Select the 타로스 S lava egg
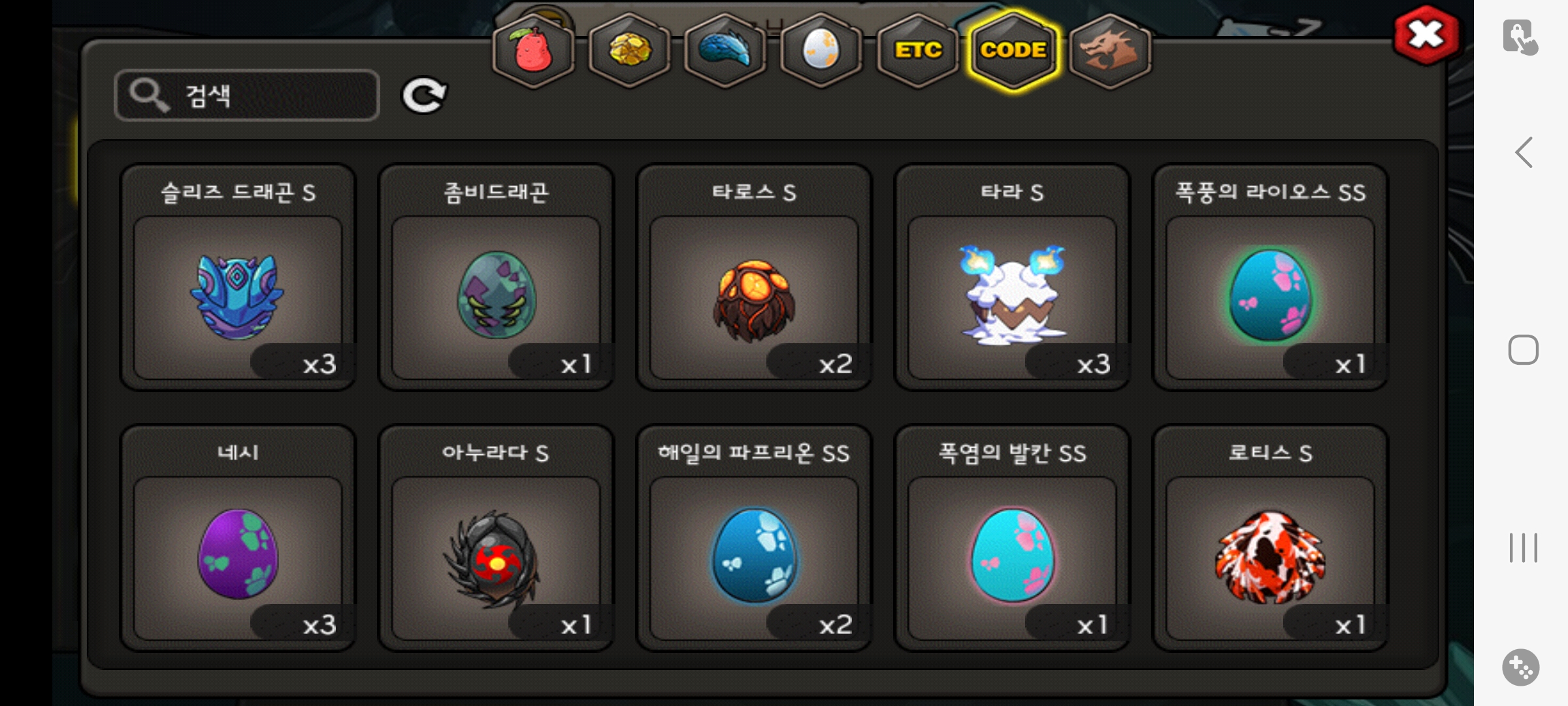 point(754,278)
